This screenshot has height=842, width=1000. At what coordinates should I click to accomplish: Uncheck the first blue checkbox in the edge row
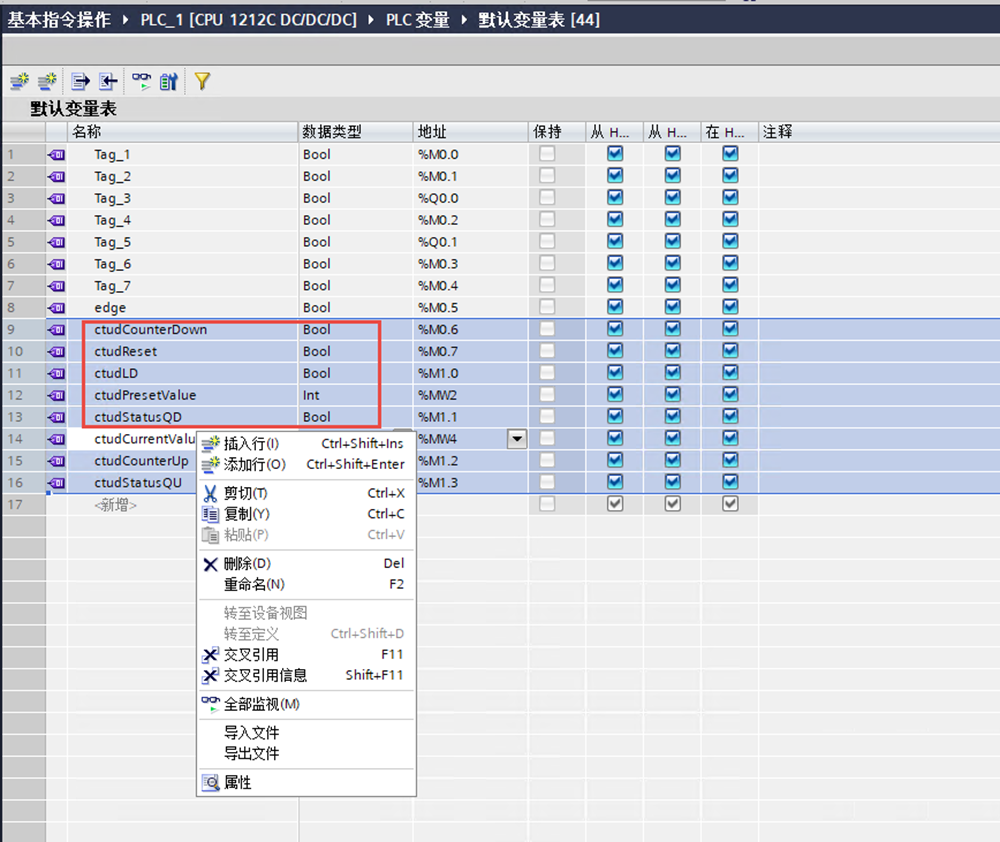click(615, 308)
